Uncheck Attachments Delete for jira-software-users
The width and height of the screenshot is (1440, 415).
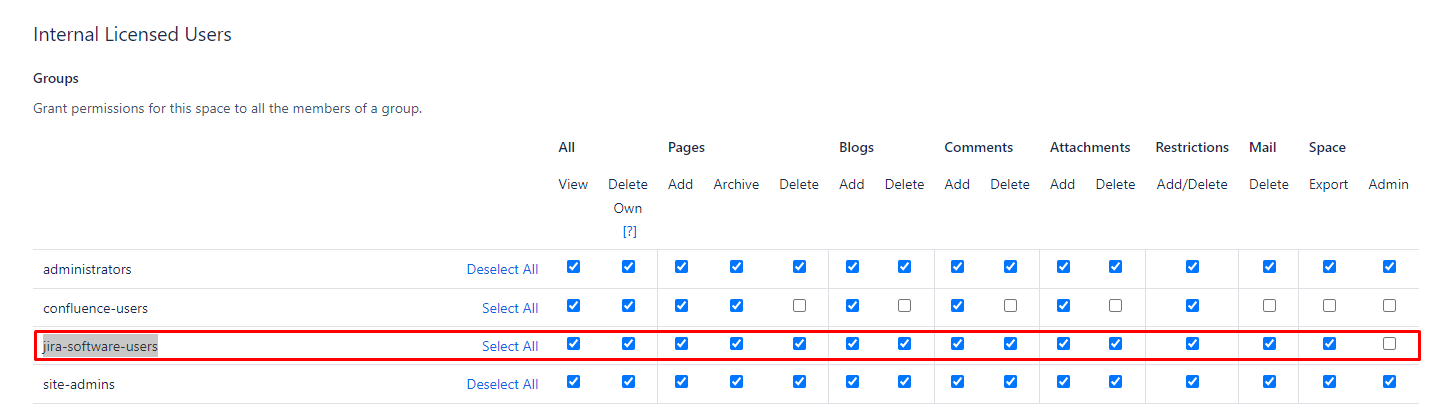tap(1115, 344)
